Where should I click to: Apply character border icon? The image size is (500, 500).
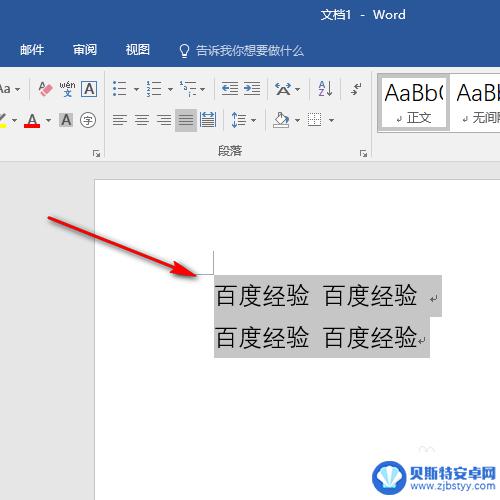tap(89, 89)
